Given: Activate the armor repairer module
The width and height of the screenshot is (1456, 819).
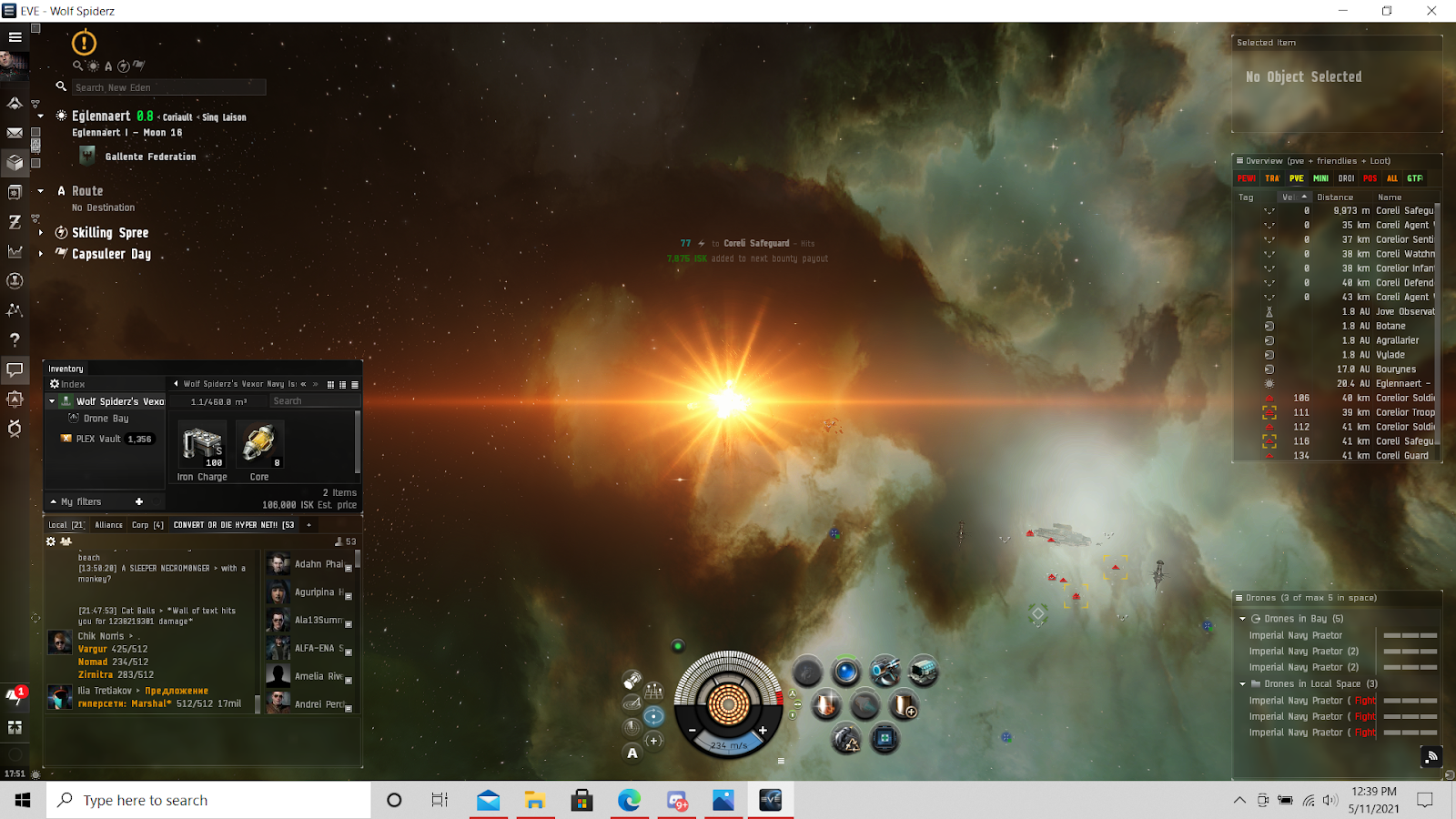Looking at the screenshot, I should point(826,706).
